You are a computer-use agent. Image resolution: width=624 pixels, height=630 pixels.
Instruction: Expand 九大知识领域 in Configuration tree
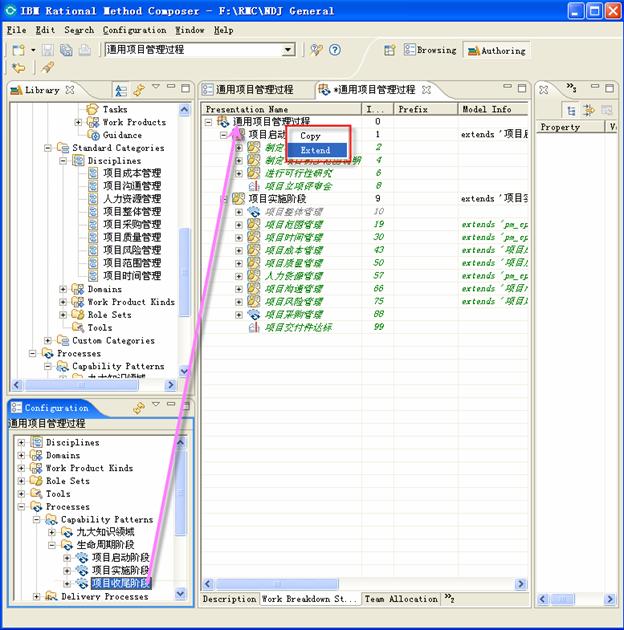pyautogui.click(x=52, y=532)
